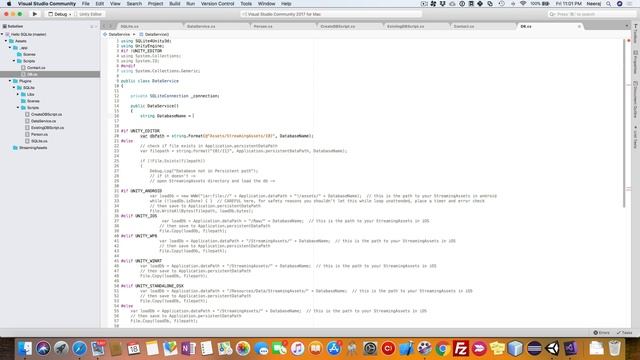Collapse the Assets folder
The image size is (640, 360).
click(x=6, y=41)
